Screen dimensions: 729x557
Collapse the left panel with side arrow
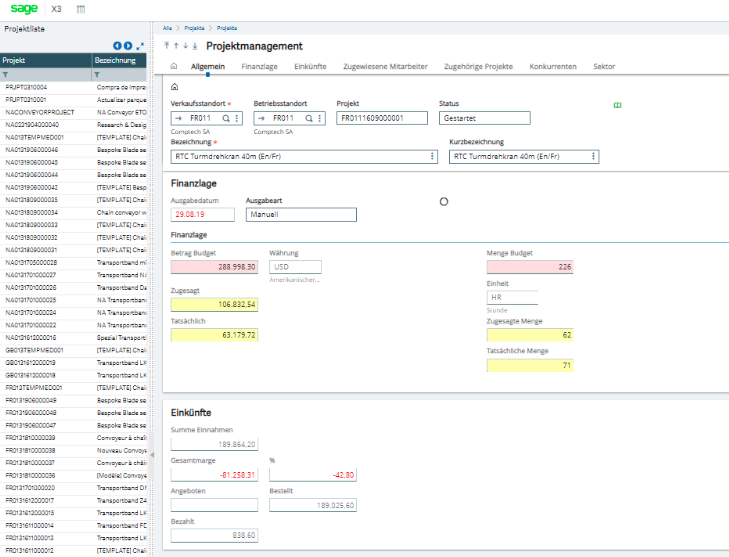pyautogui.click(x=152, y=455)
